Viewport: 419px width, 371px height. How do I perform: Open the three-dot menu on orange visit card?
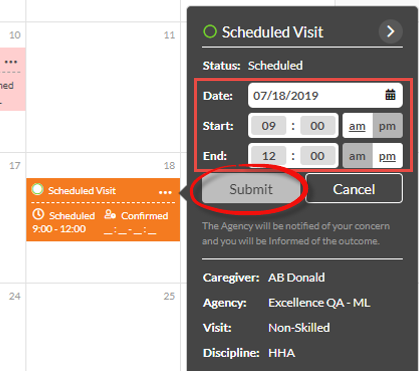165,192
